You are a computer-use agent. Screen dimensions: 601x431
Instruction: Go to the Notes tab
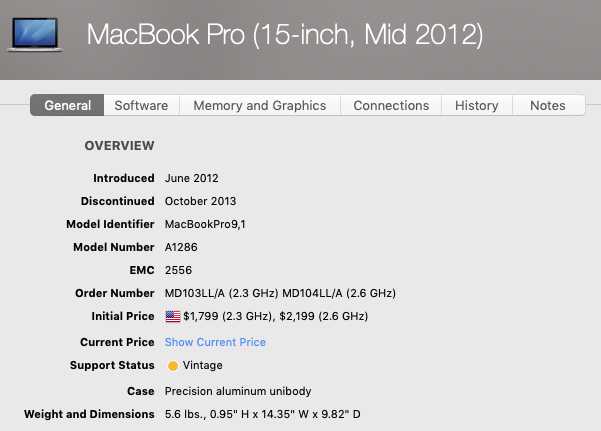click(x=548, y=105)
